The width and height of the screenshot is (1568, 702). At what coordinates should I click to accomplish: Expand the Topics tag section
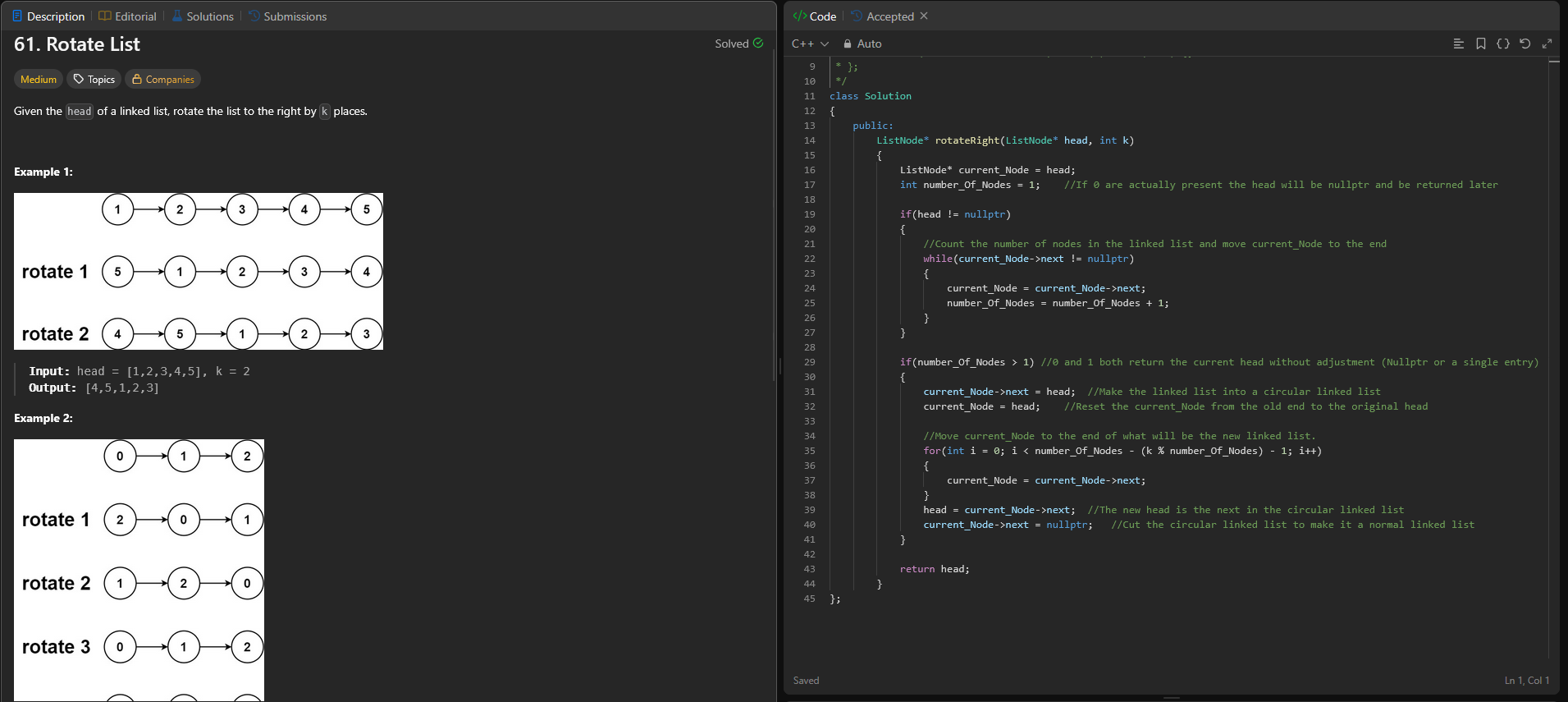pyautogui.click(x=94, y=80)
